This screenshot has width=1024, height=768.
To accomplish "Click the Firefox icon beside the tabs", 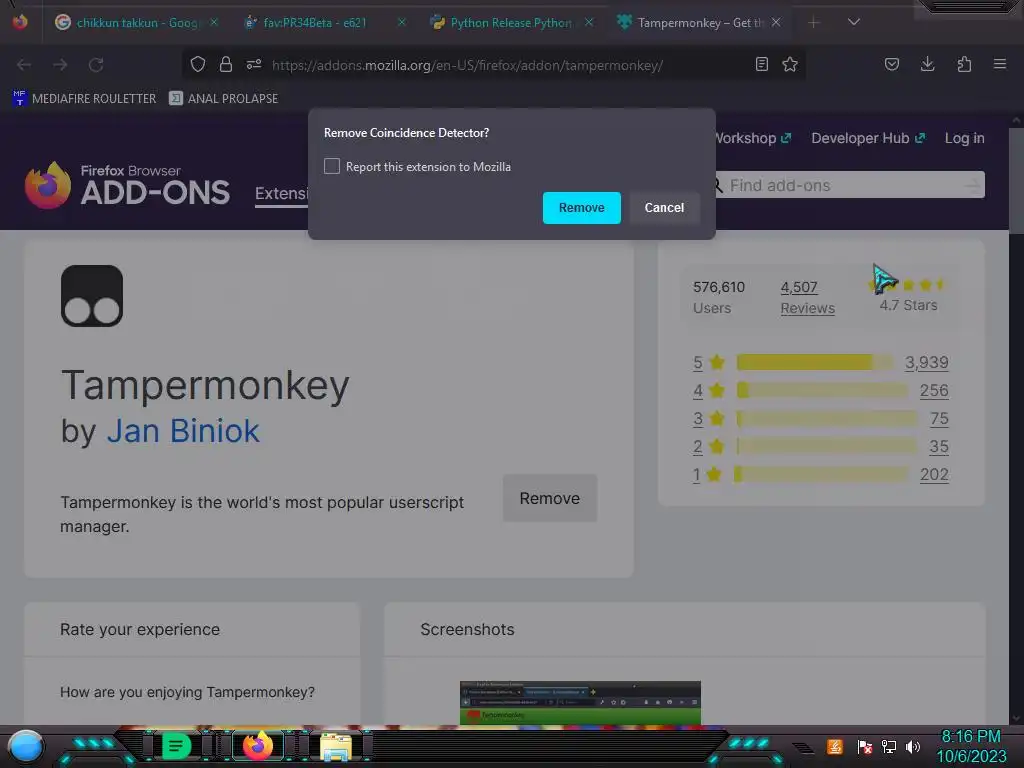I will point(20,22).
